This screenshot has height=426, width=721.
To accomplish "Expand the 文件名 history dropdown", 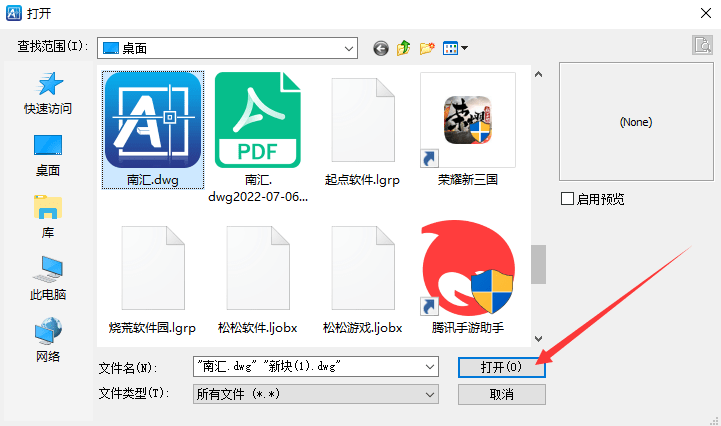I will coord(430,367).
